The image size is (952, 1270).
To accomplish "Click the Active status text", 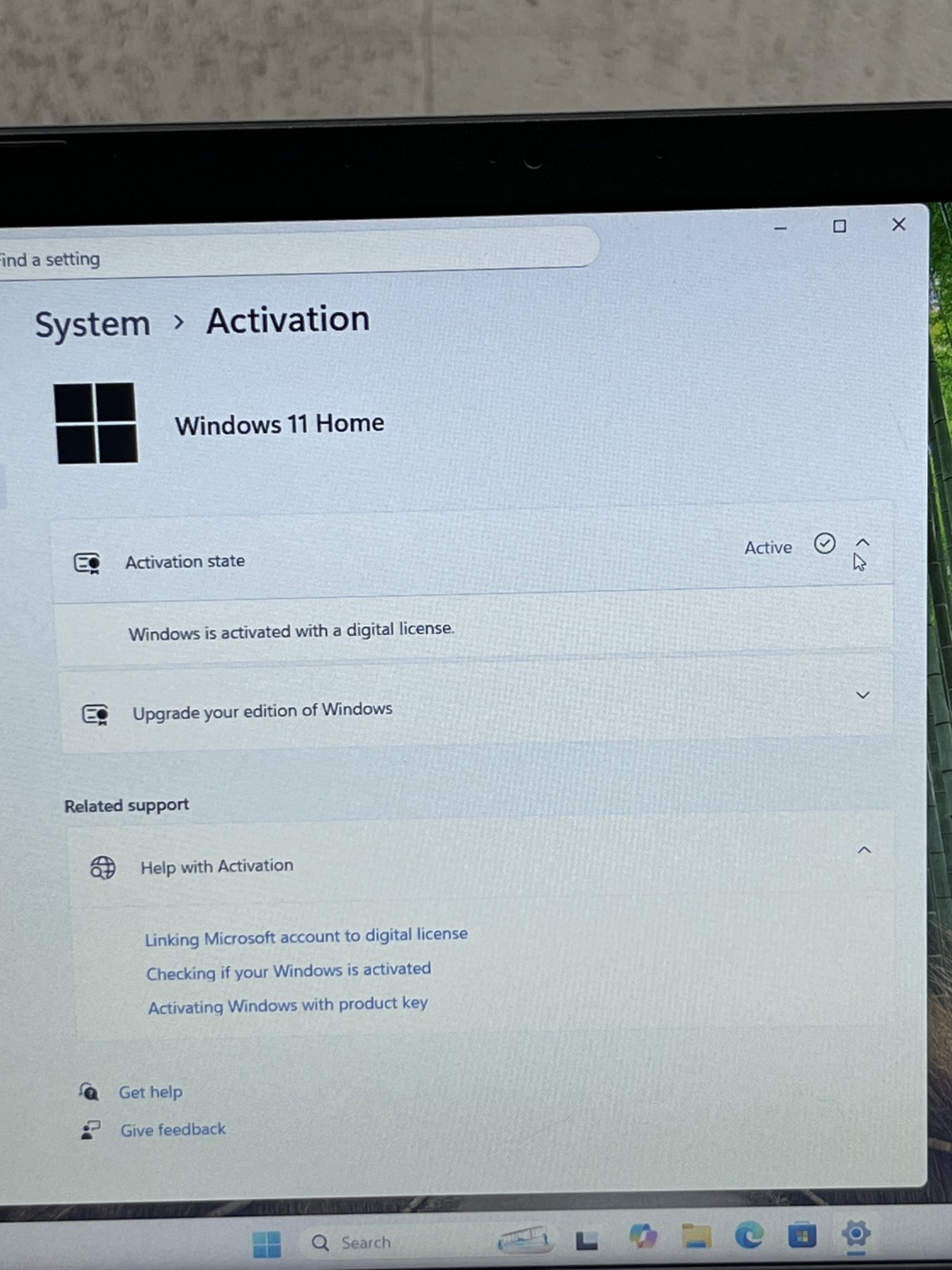I will [768, 548].
